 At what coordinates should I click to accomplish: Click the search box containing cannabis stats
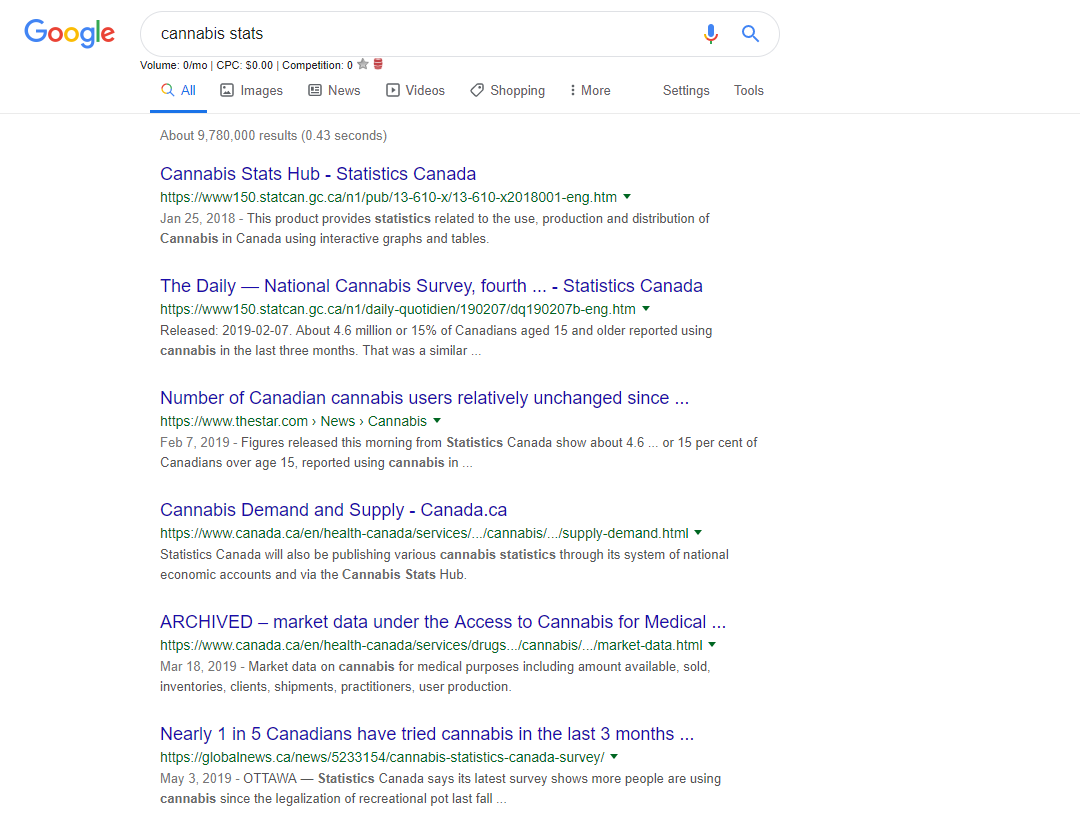459,34
